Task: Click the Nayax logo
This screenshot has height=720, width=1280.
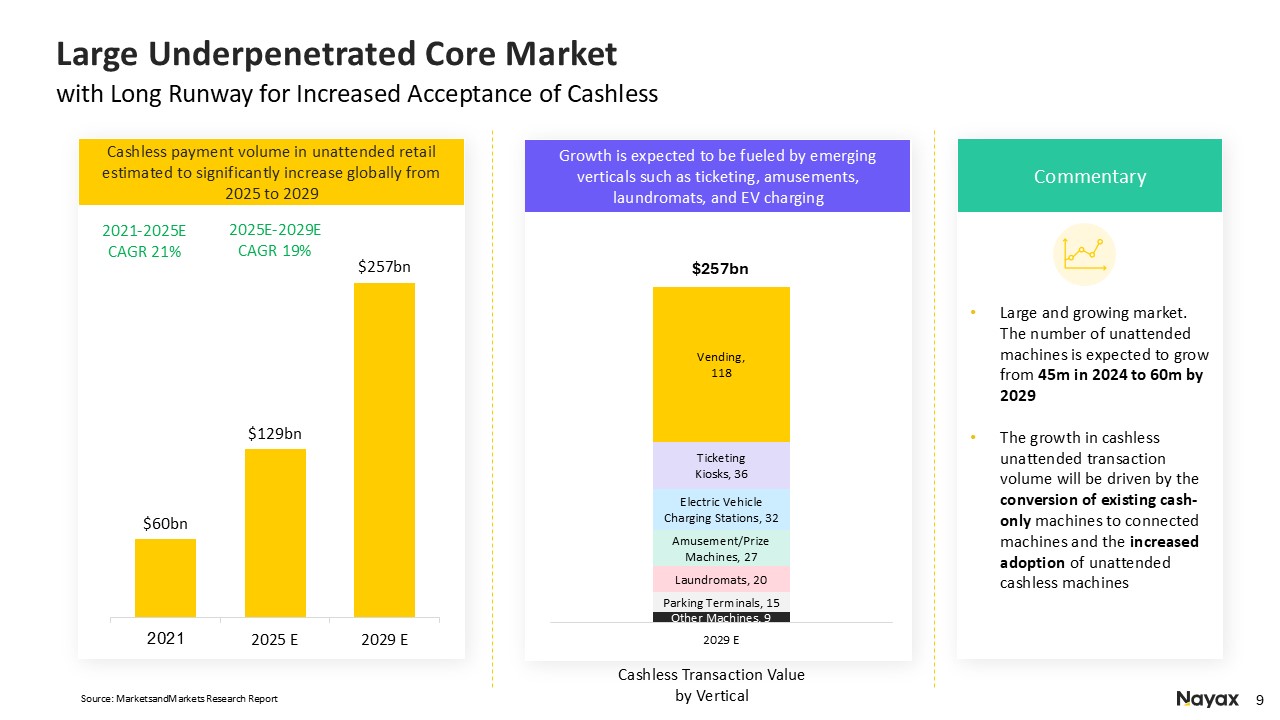Action: pyautogui.click(x=1207, y=699)
